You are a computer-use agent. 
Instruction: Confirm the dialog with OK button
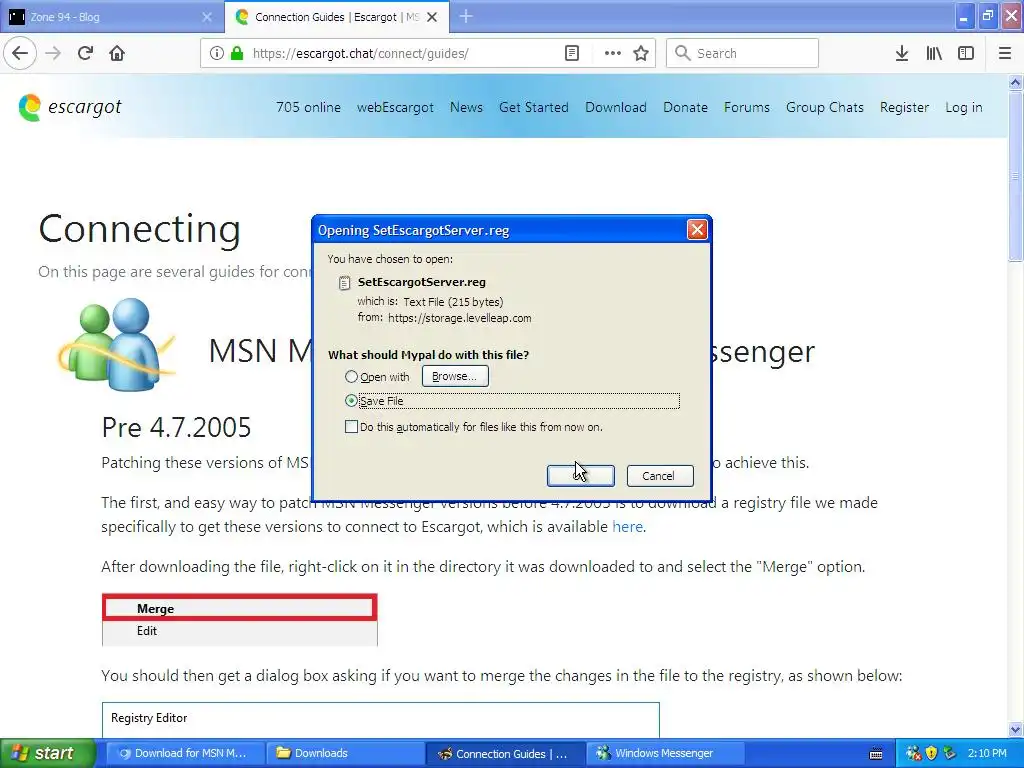580,475
